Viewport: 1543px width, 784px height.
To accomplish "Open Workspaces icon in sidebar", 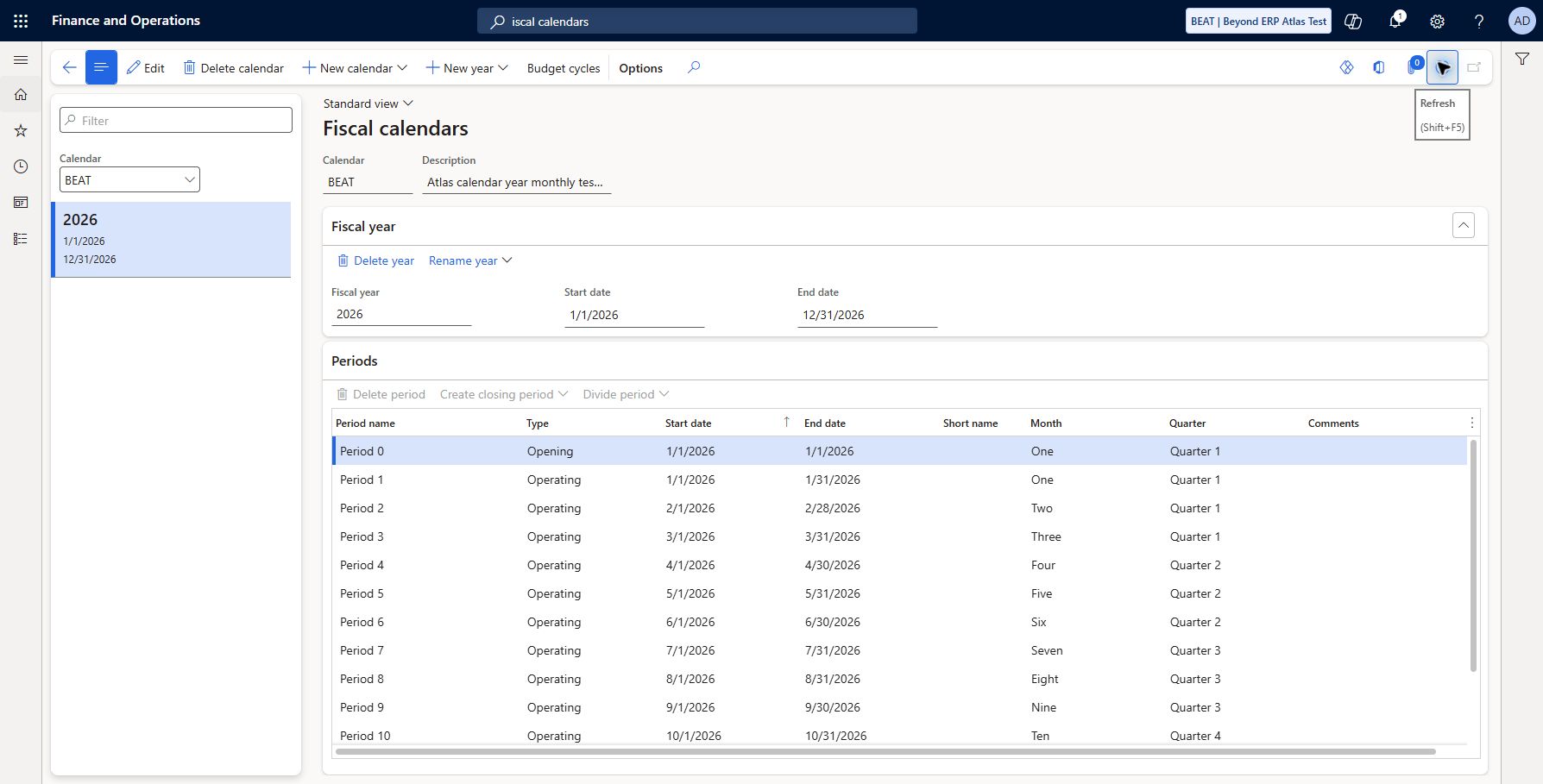I will click(21, 203).
